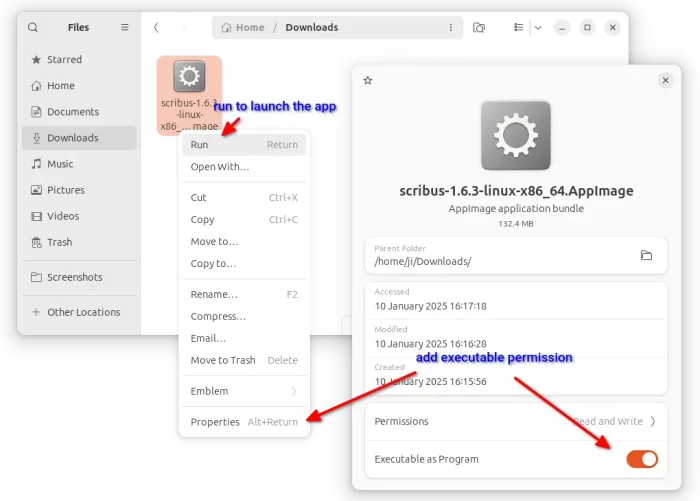The height and width of the screenshot is (501, 700).
Task: Open Screenshots bookmark in the sidebar
Action: pyautogui.click(x=79, y=277)
